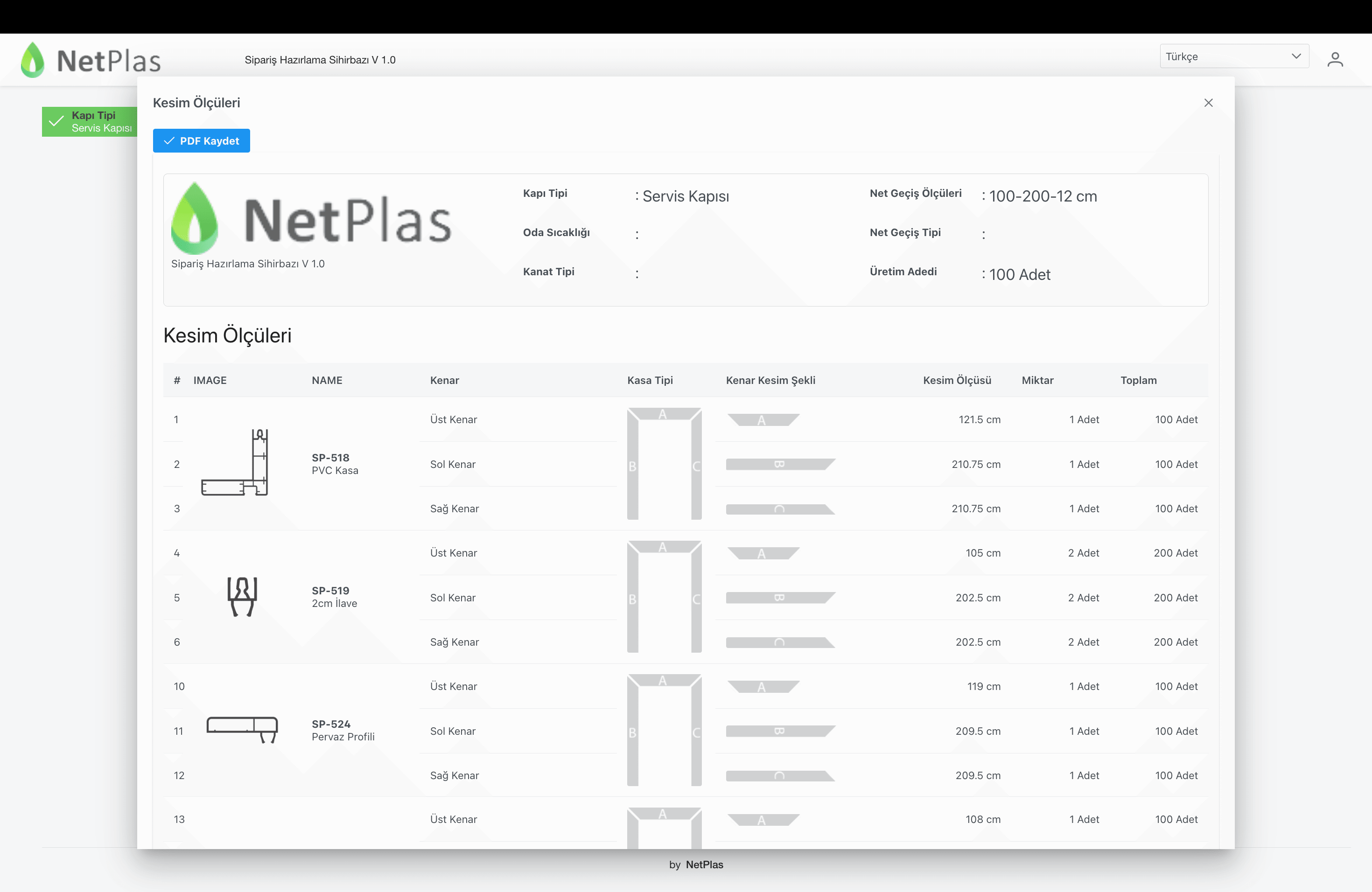
Task: Click the Kesim Ölçüsü column header
Action: (956, 380)
